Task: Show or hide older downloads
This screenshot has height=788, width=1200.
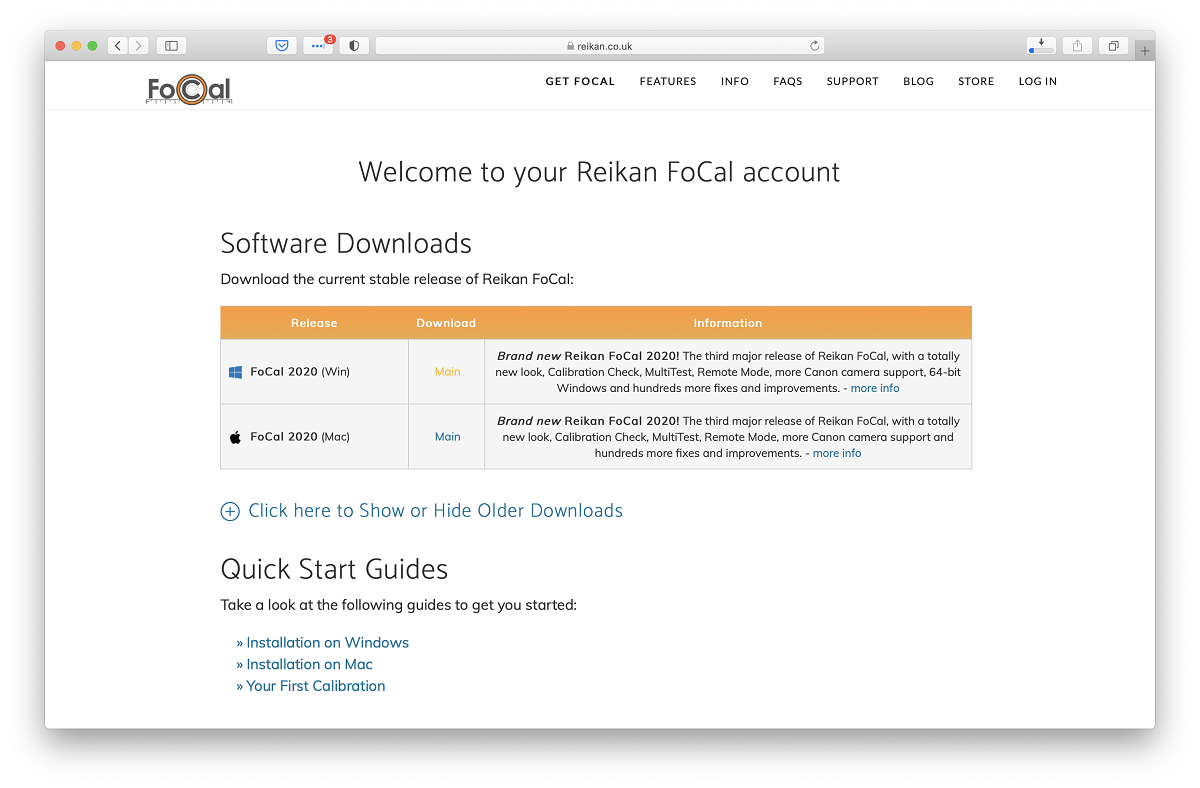Action: pyautogui.click(x=422, y=511)
